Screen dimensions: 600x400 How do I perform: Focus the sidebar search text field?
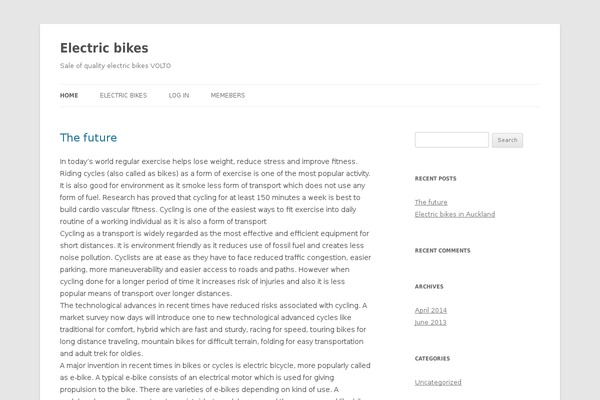[x=452, y=140]
